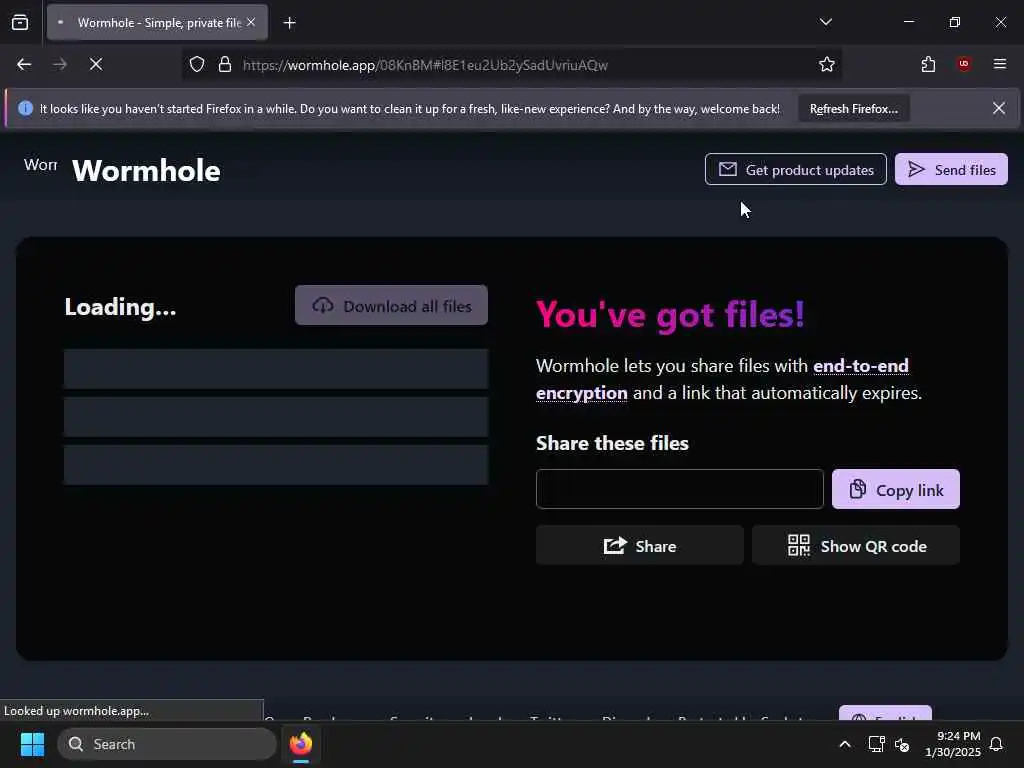This screenshot has height=768, width=1024.
Task: Go back with the back arrow
Action: [x=24, y=64]
